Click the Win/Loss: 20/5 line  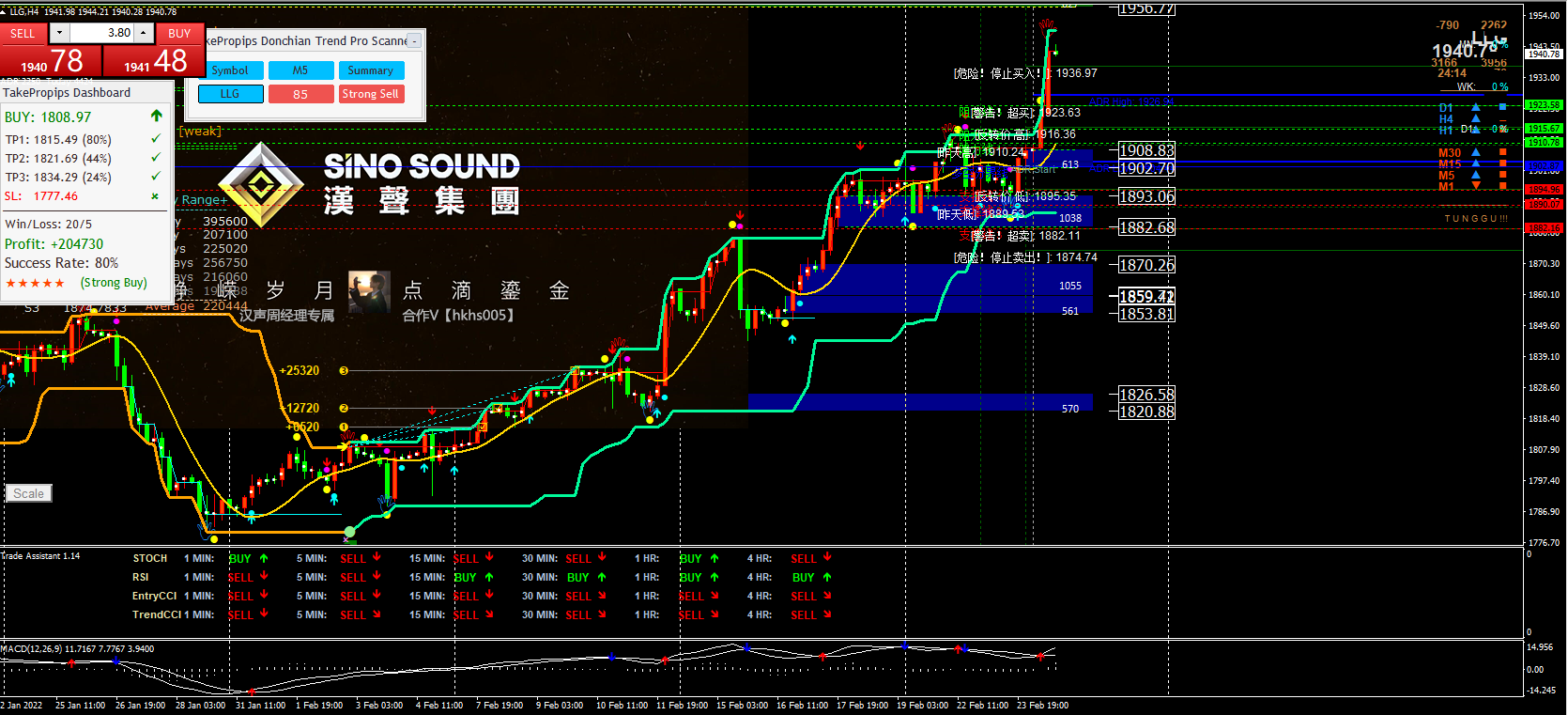[x=49, y=225]
